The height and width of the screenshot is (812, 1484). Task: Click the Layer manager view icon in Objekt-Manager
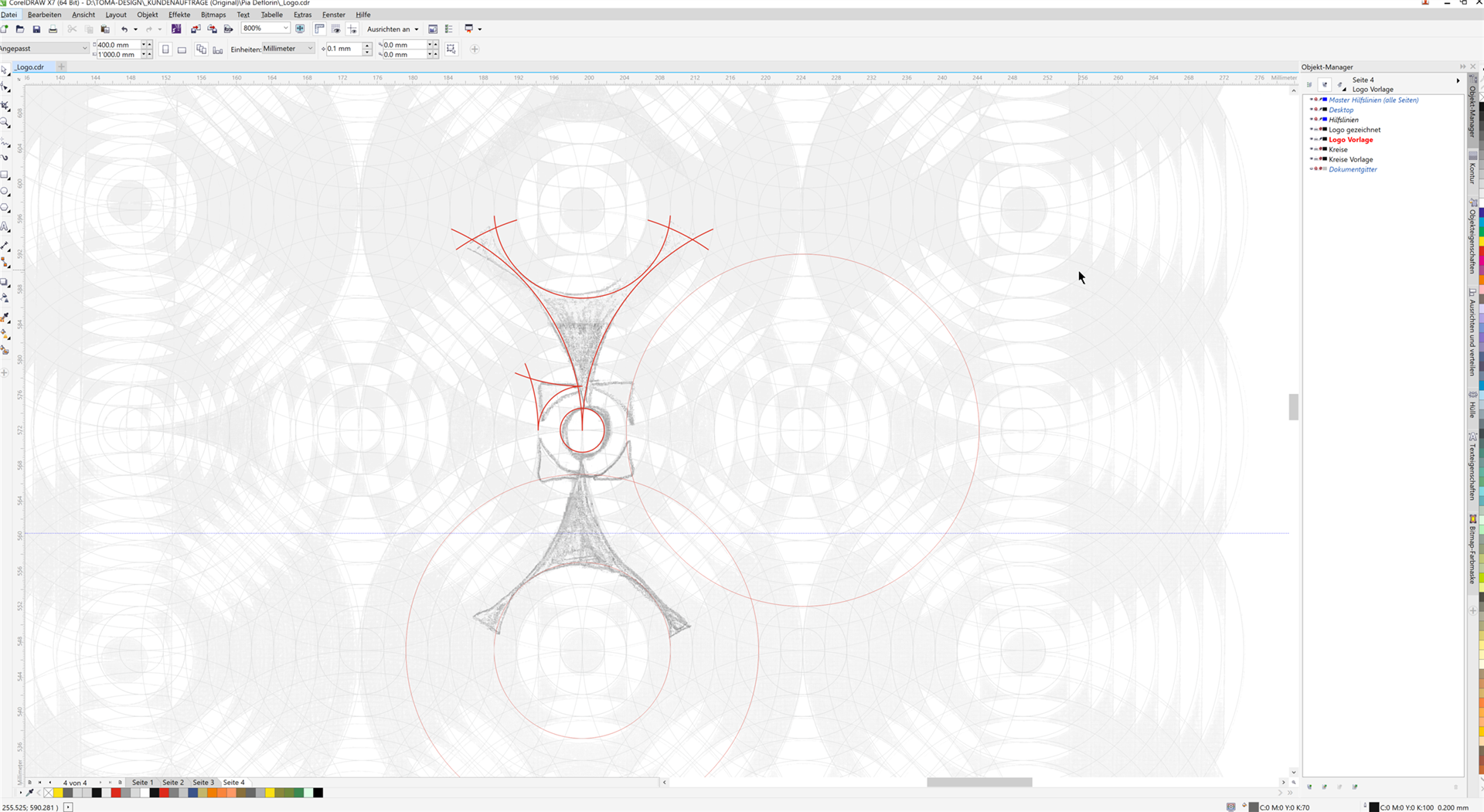click(1340, 84)
